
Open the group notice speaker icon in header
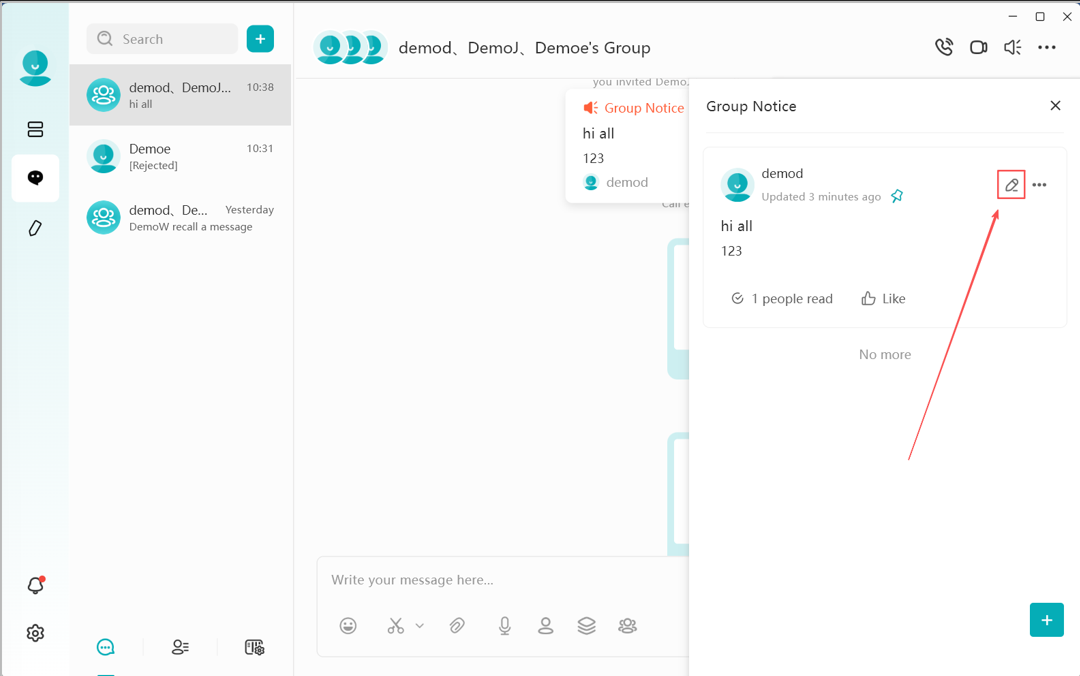click(1012, 47)
